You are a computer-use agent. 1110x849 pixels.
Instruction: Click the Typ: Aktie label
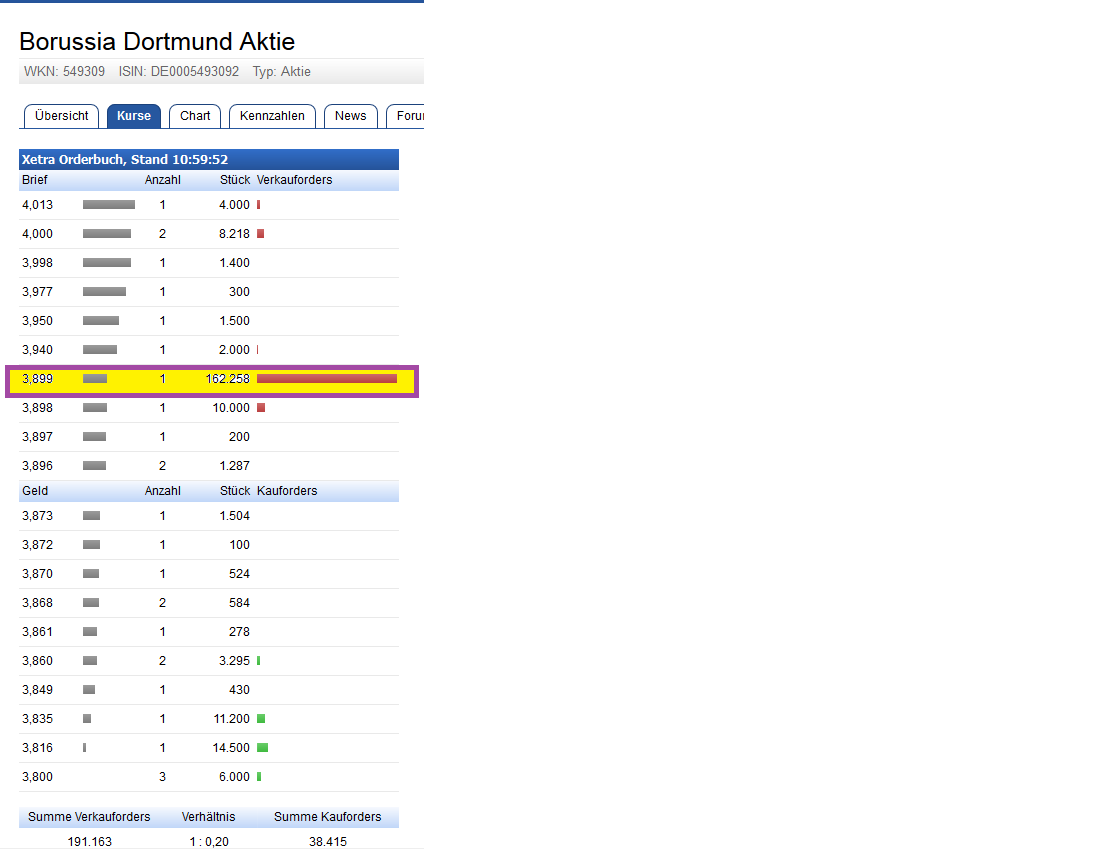click(x=281, y=72)
